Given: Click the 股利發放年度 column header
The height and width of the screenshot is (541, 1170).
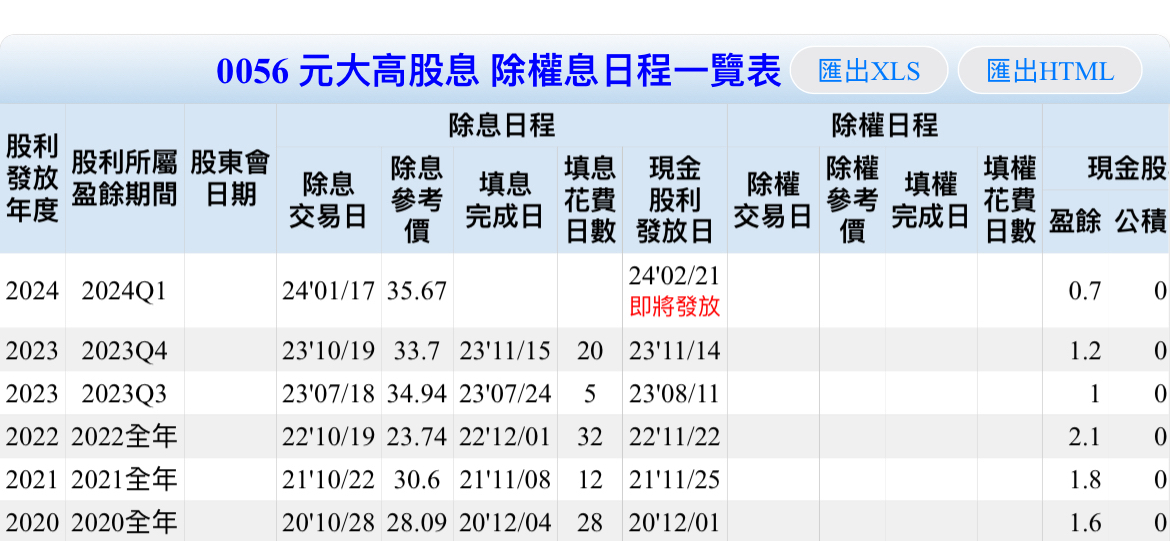Looking at the screenshot, I should point(32,179).
